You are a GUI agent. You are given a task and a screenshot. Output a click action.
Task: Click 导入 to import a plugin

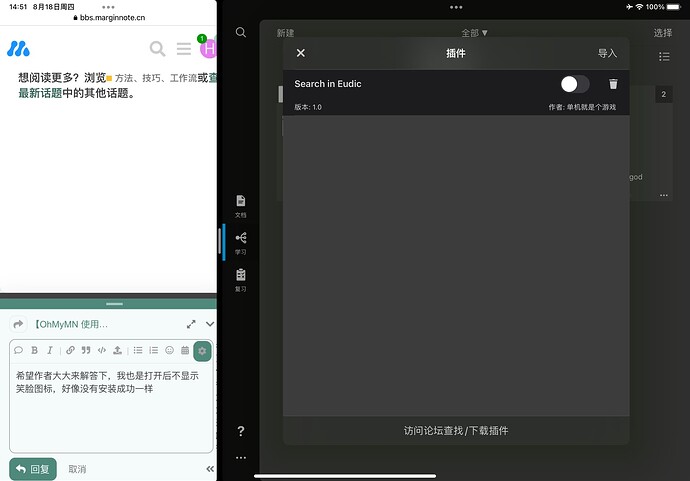[607, 53]
